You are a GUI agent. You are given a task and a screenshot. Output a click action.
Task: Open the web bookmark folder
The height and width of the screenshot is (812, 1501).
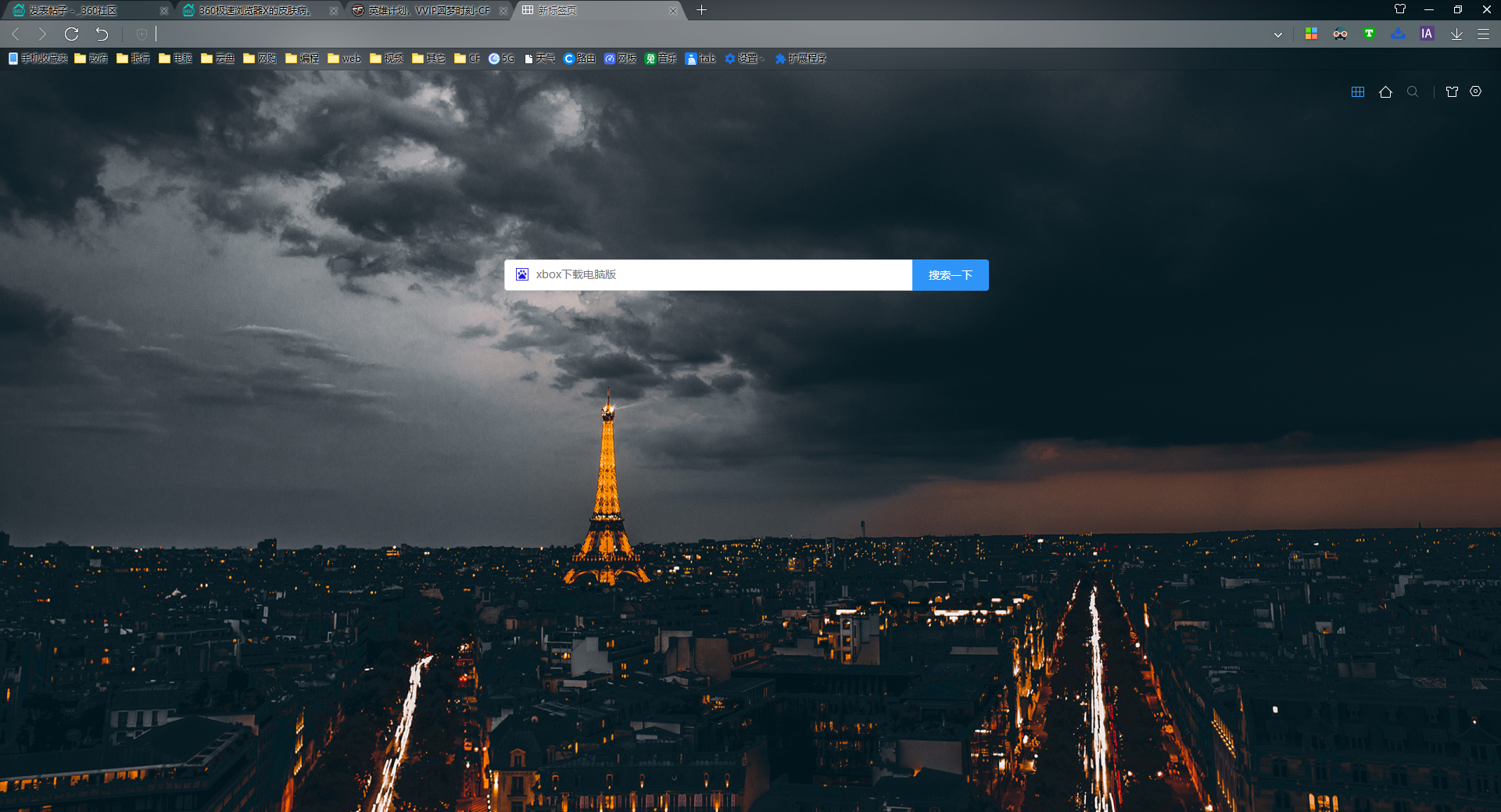tap(345, 59)
